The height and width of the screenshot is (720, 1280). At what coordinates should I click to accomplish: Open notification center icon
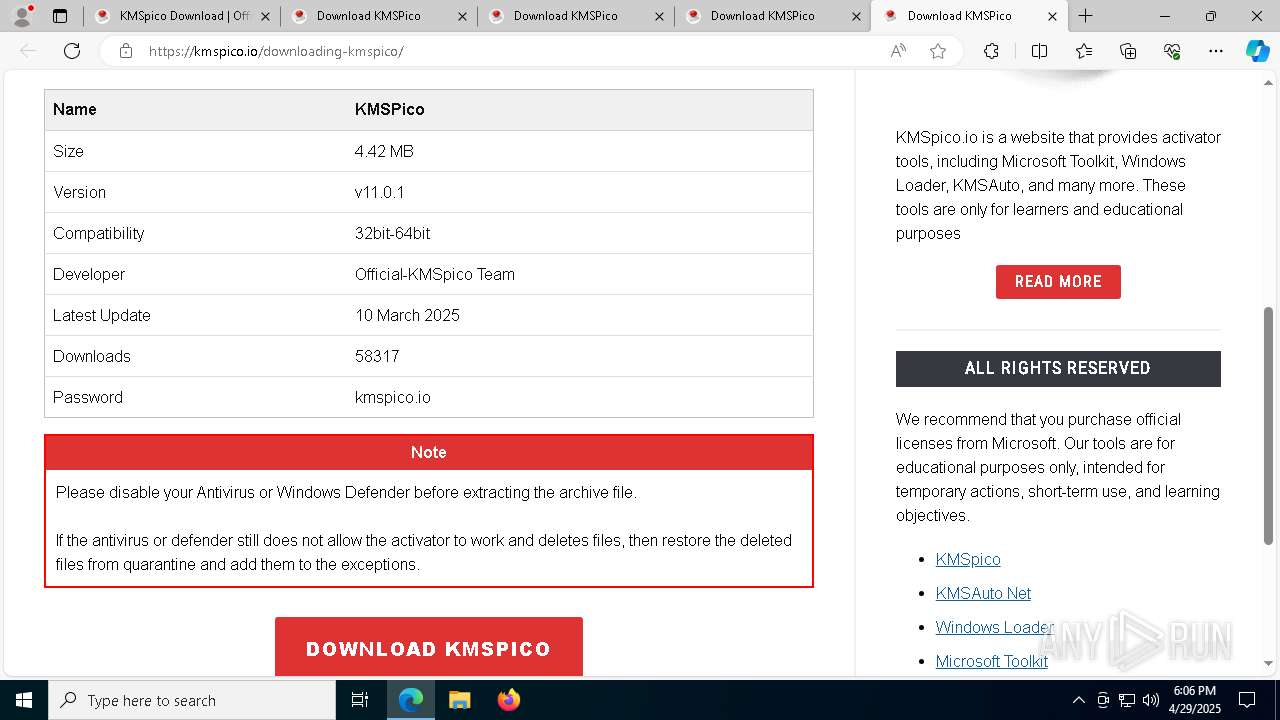coord(1247,700)
